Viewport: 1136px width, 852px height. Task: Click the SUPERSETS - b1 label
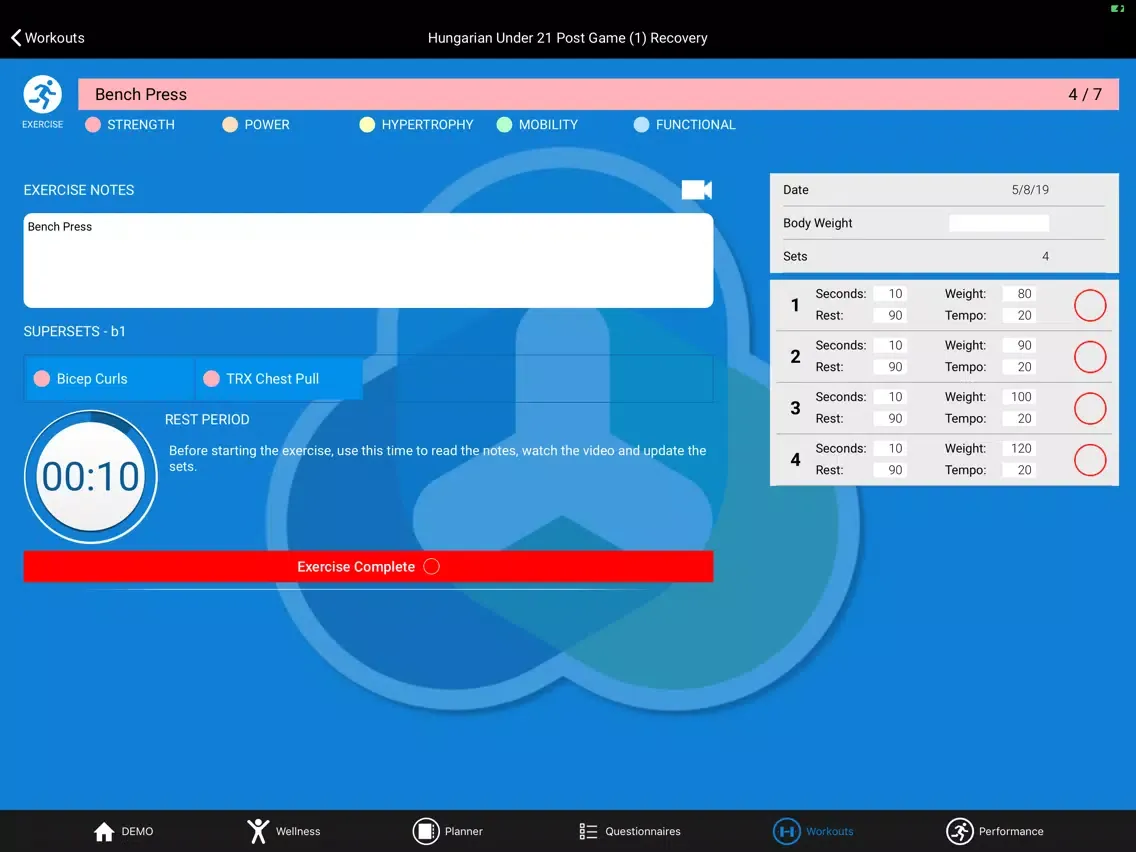(x=75, y=331)
